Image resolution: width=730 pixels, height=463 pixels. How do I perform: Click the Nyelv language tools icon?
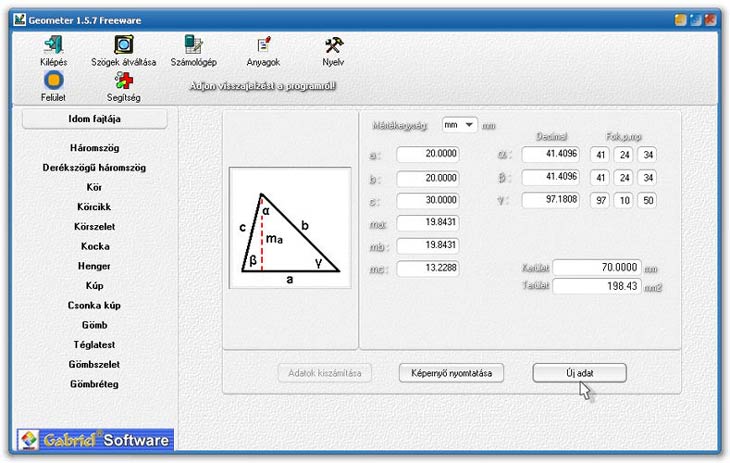pyautogui.click(x=333, y=45)
